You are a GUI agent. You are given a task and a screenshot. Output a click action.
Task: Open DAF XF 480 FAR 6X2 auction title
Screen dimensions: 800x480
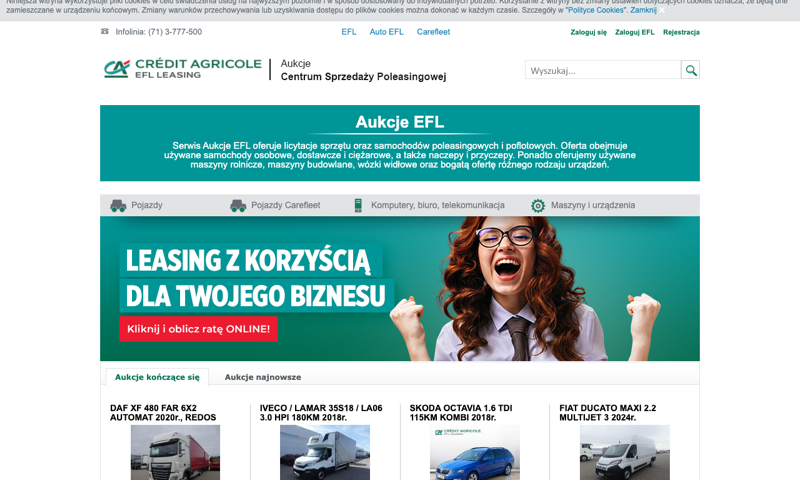(x=163, y=413)
